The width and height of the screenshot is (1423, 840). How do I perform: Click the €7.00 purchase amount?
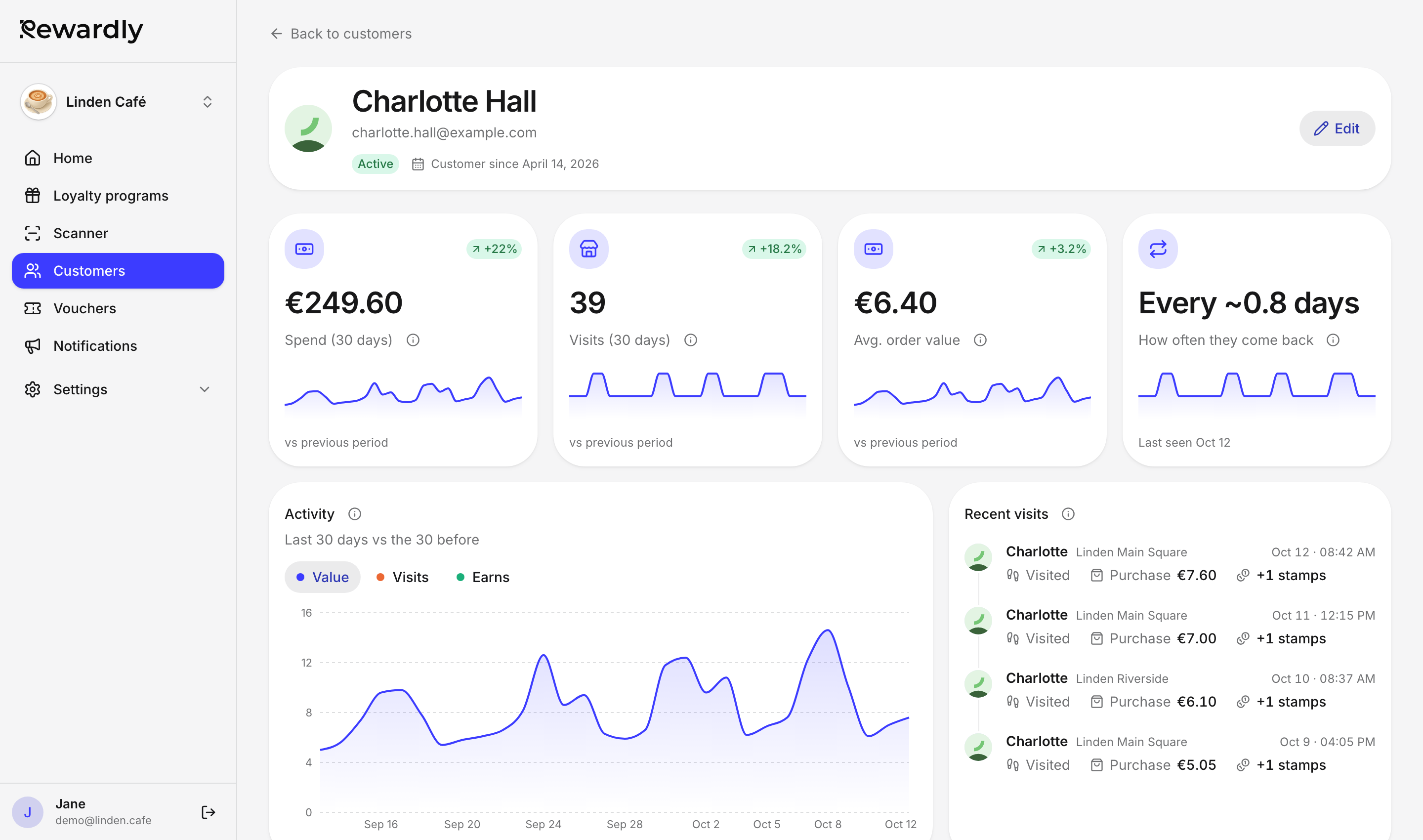(x=1197, y=639)
